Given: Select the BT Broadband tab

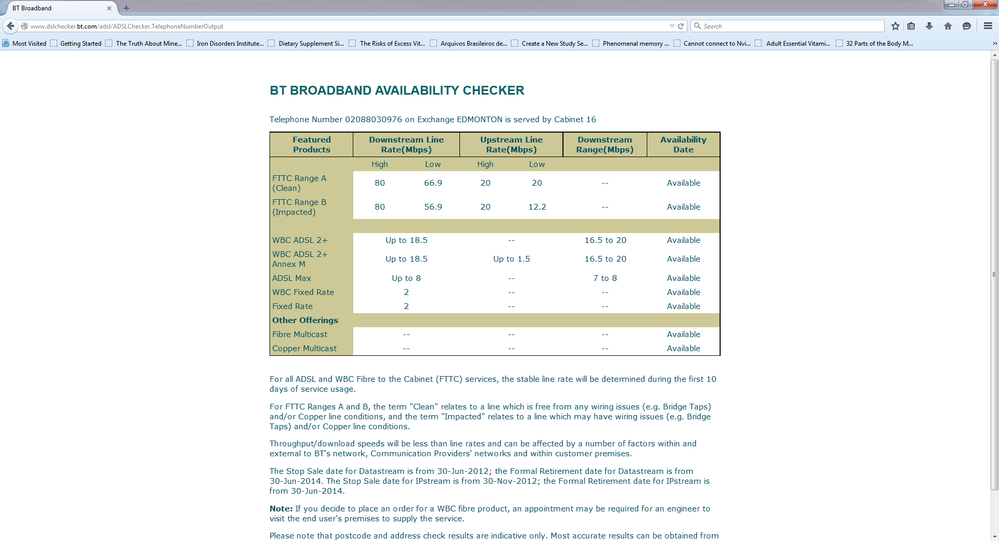Looking at the screenshot, I should coord(60,8).
